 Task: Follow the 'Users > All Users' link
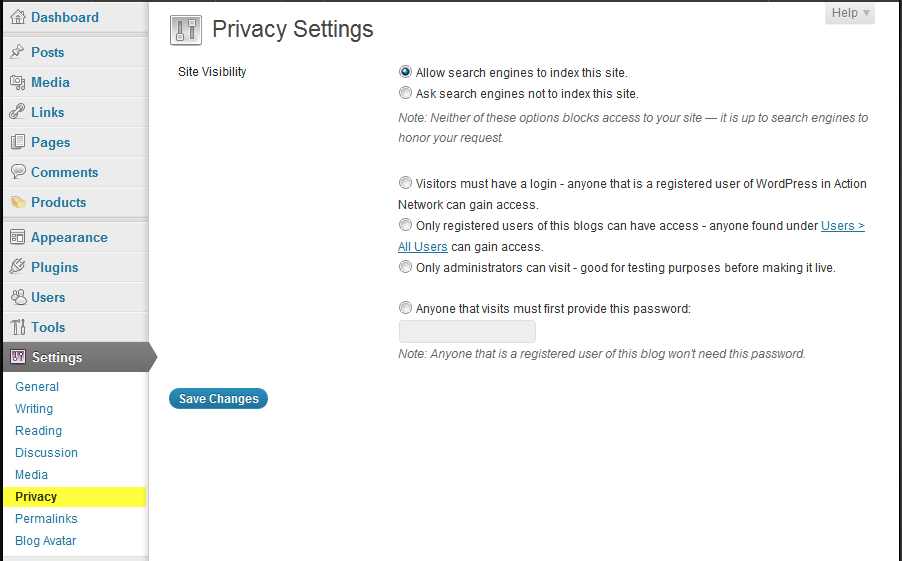(842, 226)
